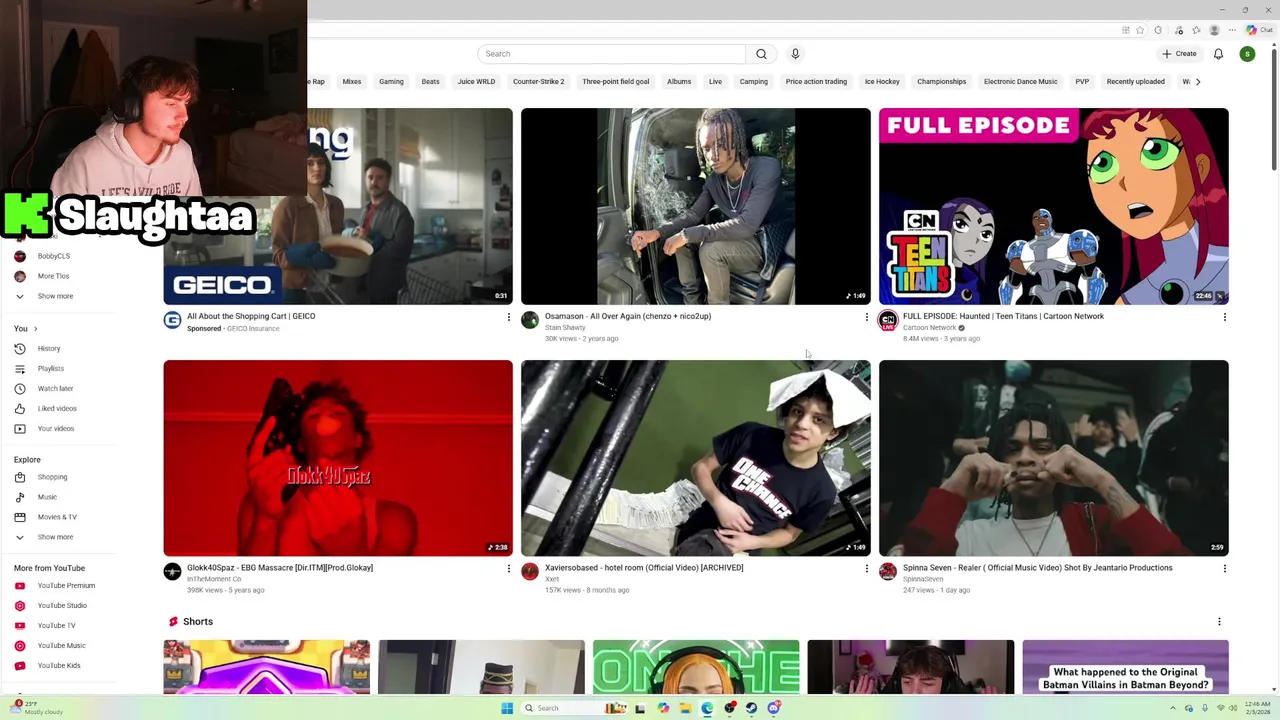This screenshot has height=720, width=1280.
Task: Open options menu for Xaviersobased video
Action: 866,568
